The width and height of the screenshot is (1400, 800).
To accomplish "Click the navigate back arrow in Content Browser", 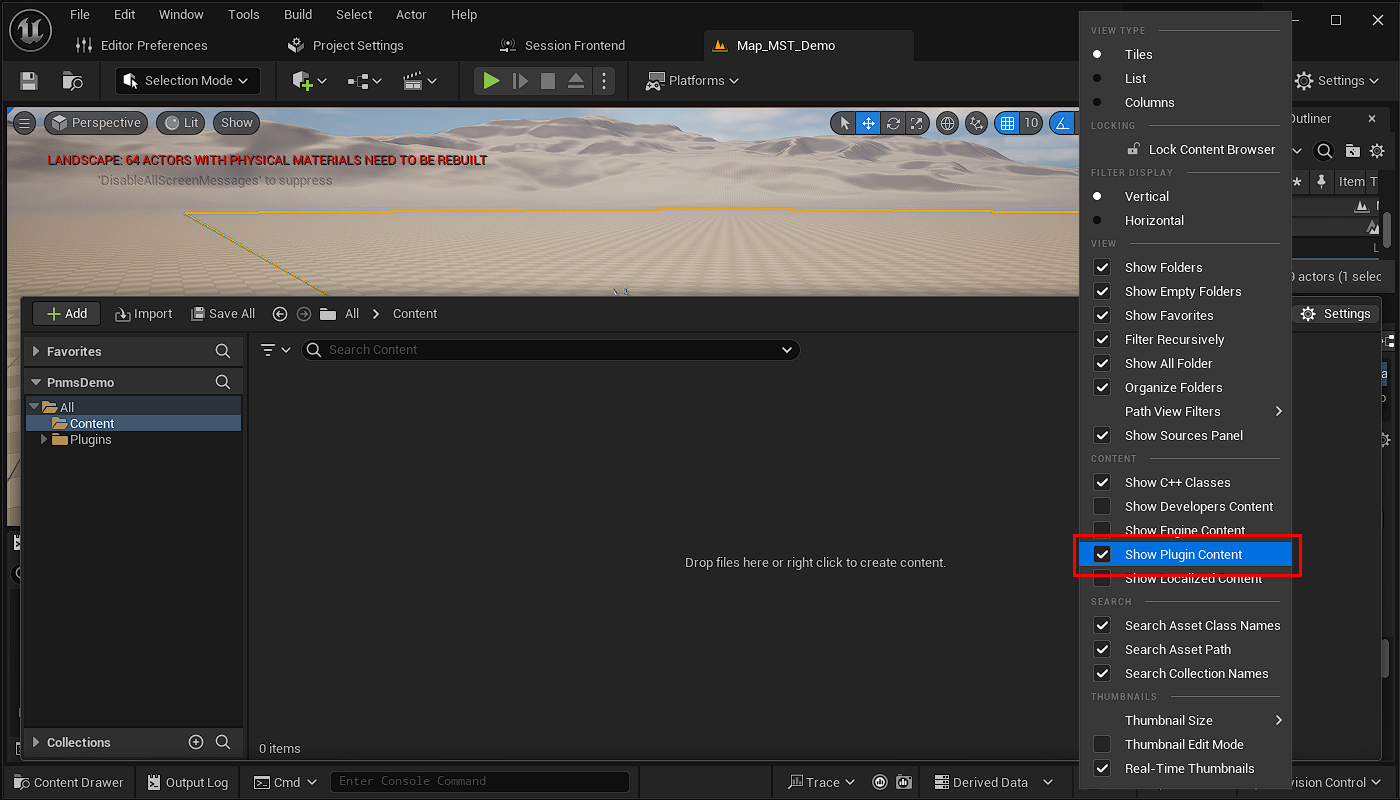I will [280, 314].
